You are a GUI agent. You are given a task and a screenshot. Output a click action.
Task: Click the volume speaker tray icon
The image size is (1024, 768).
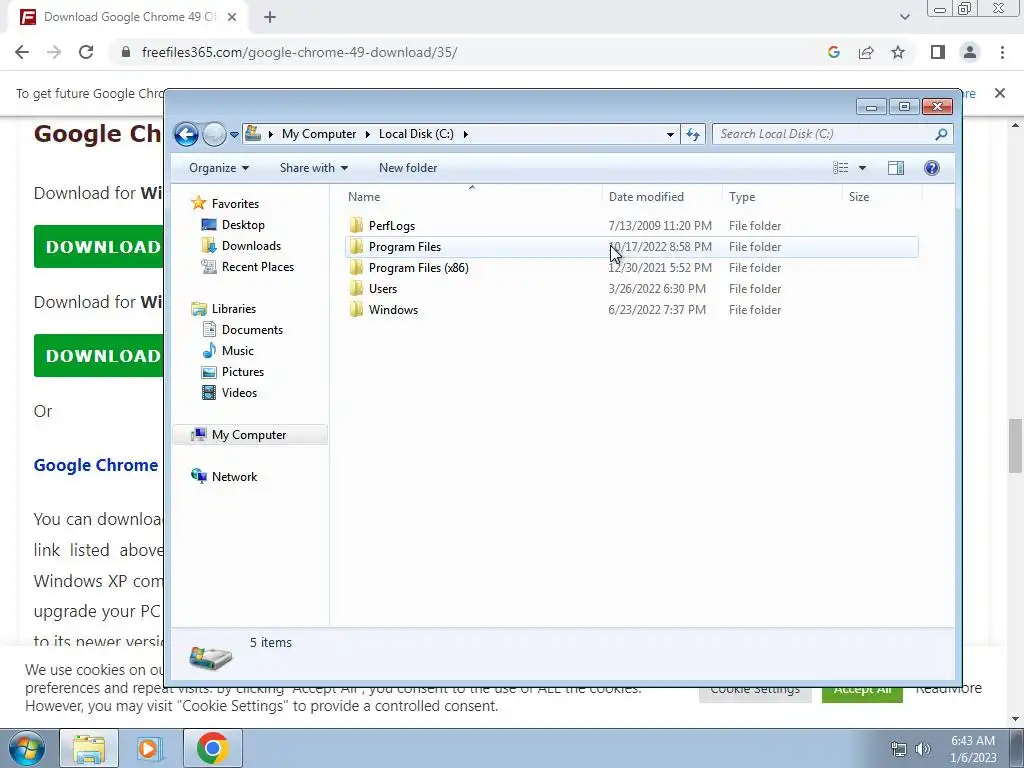click(x=923, y=749)
